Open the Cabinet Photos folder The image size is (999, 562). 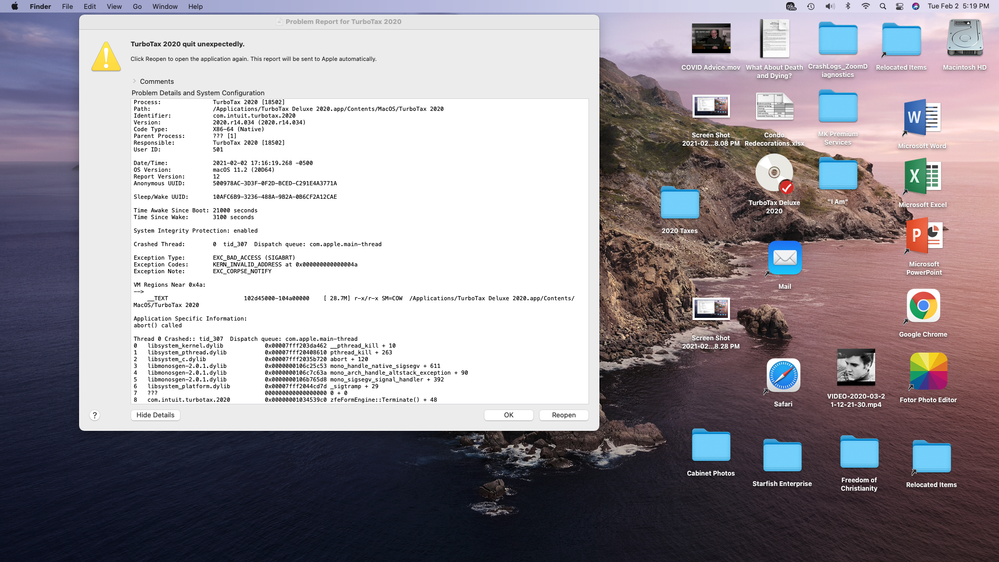click(x=710, y=445)
